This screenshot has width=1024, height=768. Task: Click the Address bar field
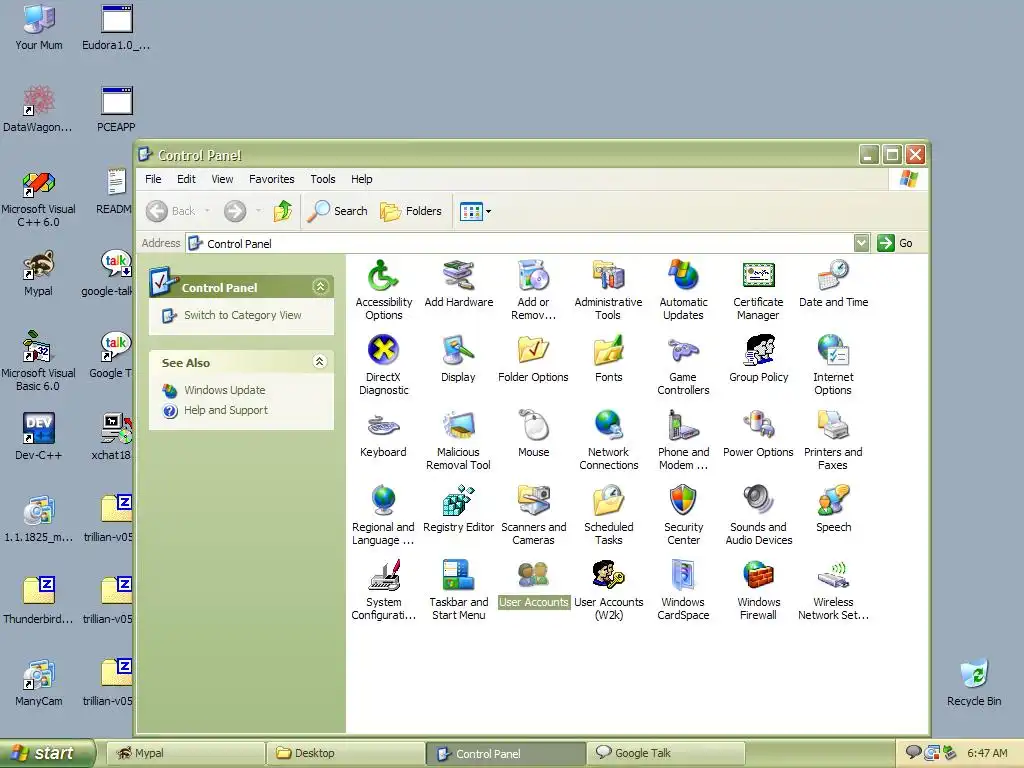click(520, 243)
